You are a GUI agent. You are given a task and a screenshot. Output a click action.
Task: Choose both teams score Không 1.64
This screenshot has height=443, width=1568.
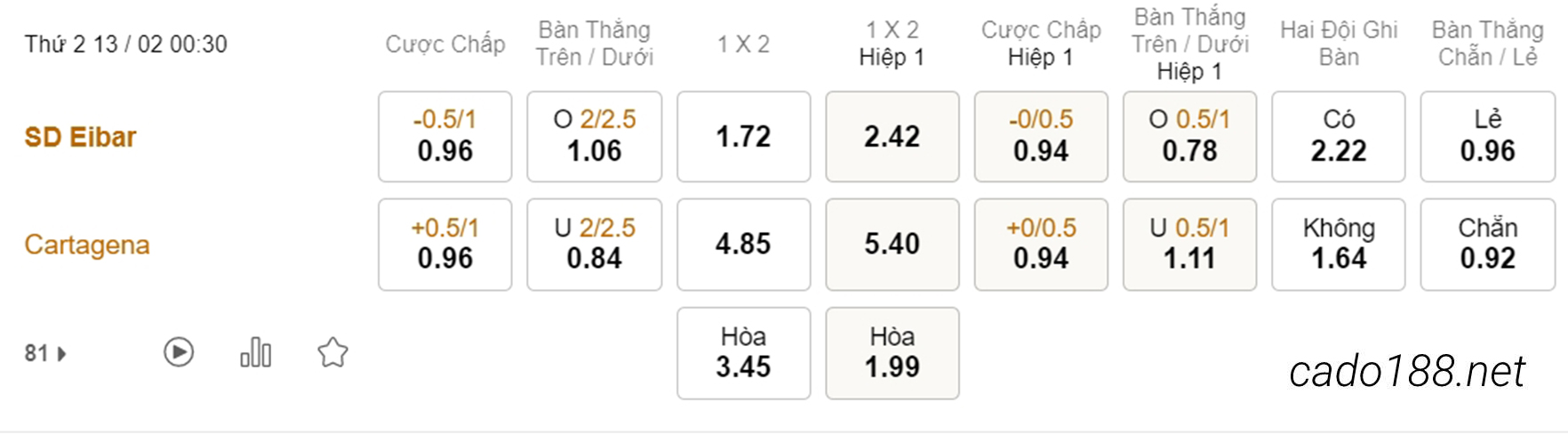(x=1339, y=245)
